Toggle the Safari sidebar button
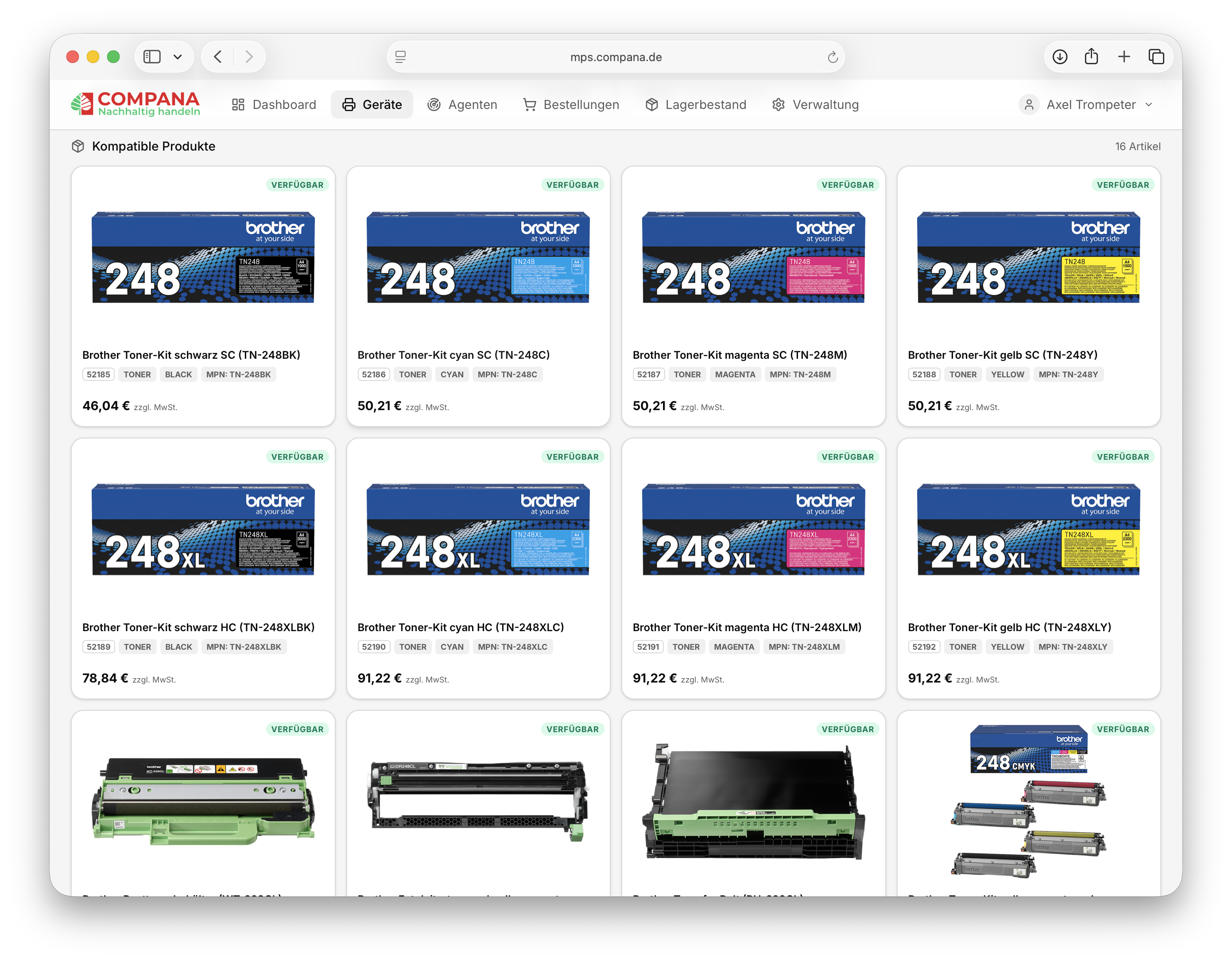1232x962 pixels. [152, 57]
